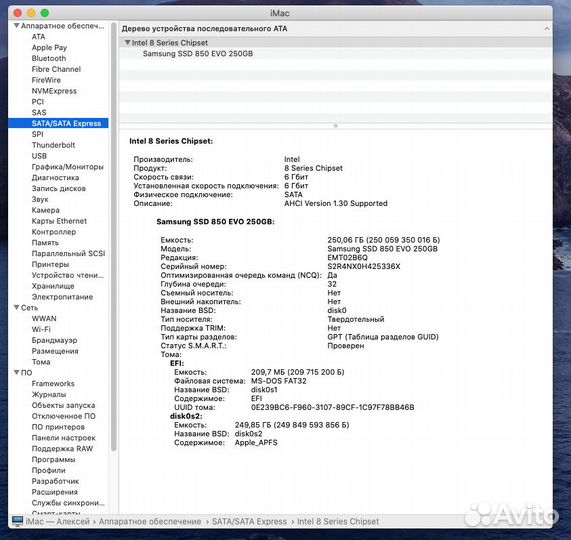Image resolution: width=571 pixels, height=540 pixels.
Task: Select Тома under Сеть
Action: point(41,362)
